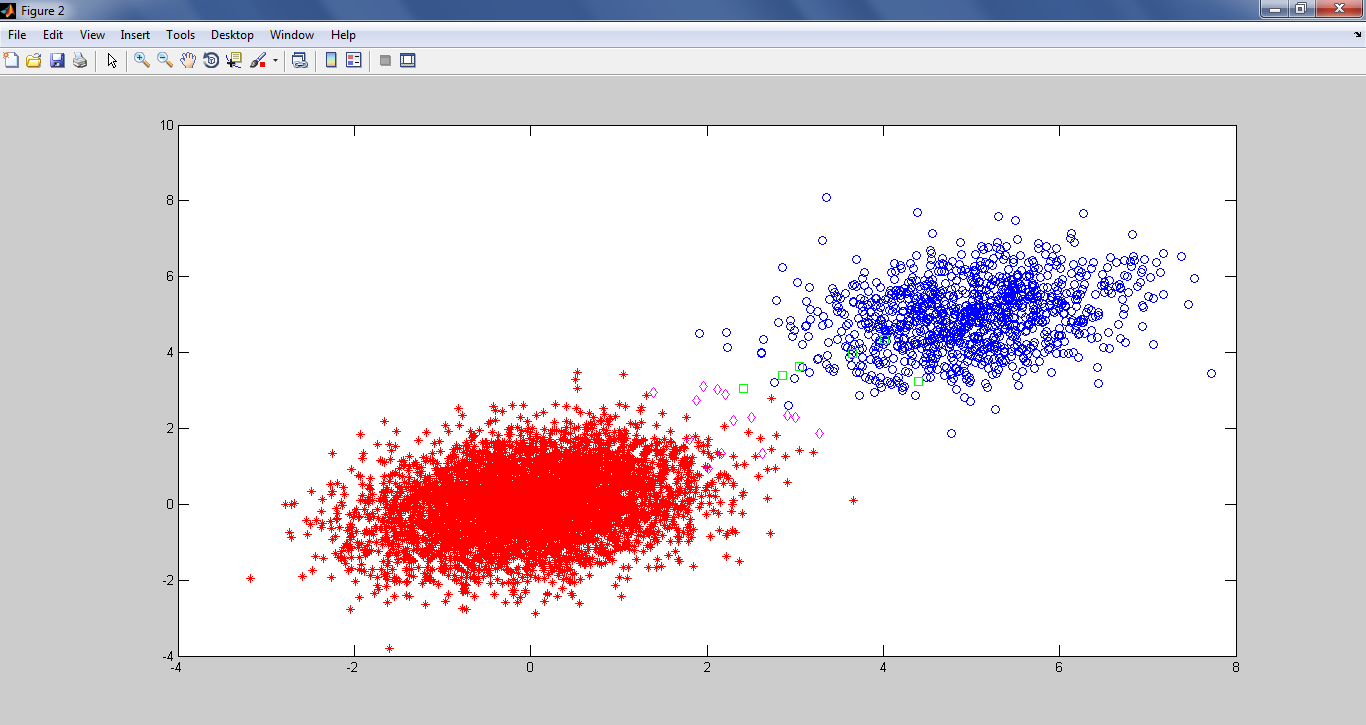1366x725 pixels.
Task: Dock the figure using the corner arrow
Action: (x=1357, y=35)
